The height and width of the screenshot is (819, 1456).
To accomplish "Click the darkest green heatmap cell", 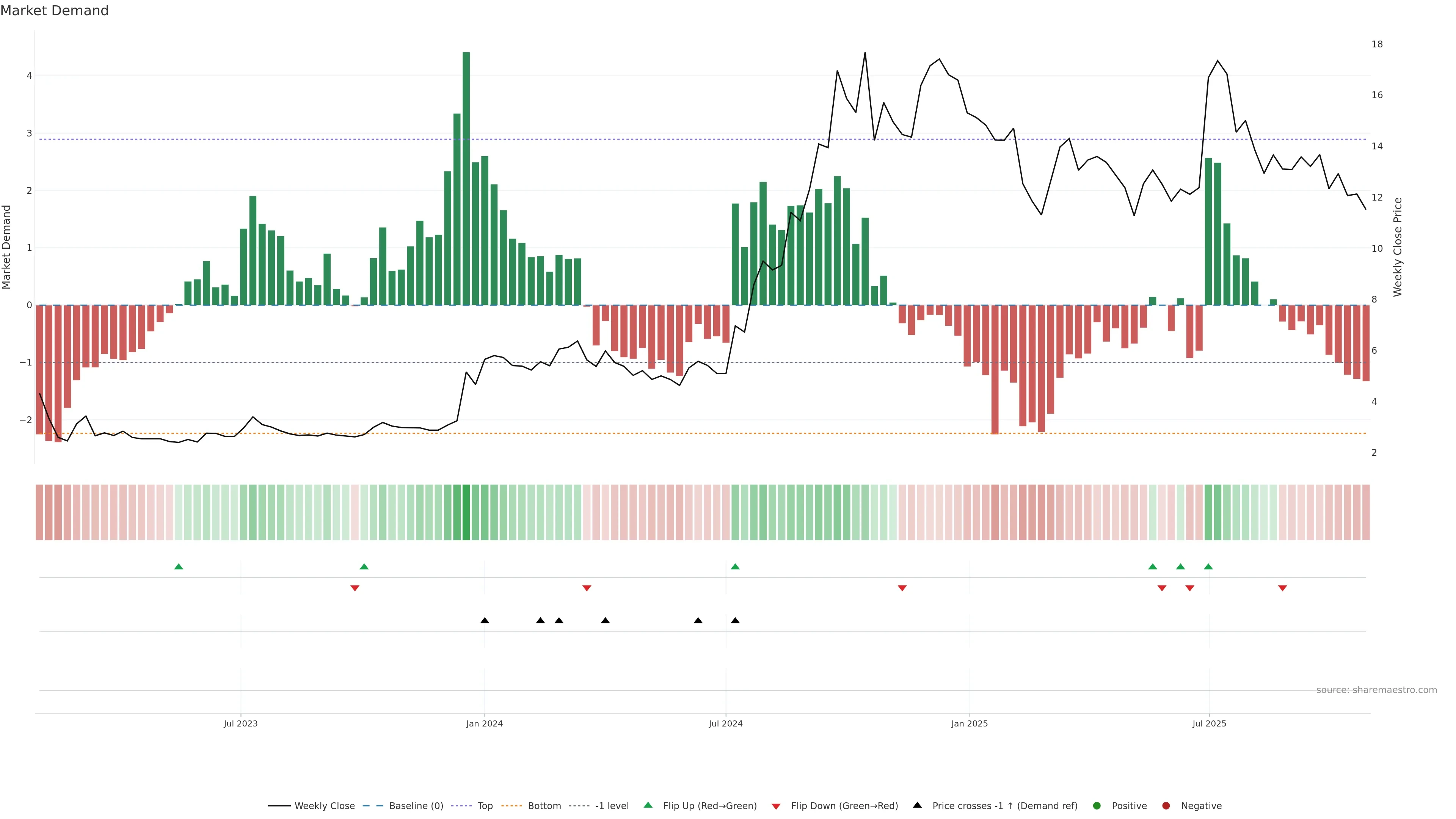I will point(466,512).
